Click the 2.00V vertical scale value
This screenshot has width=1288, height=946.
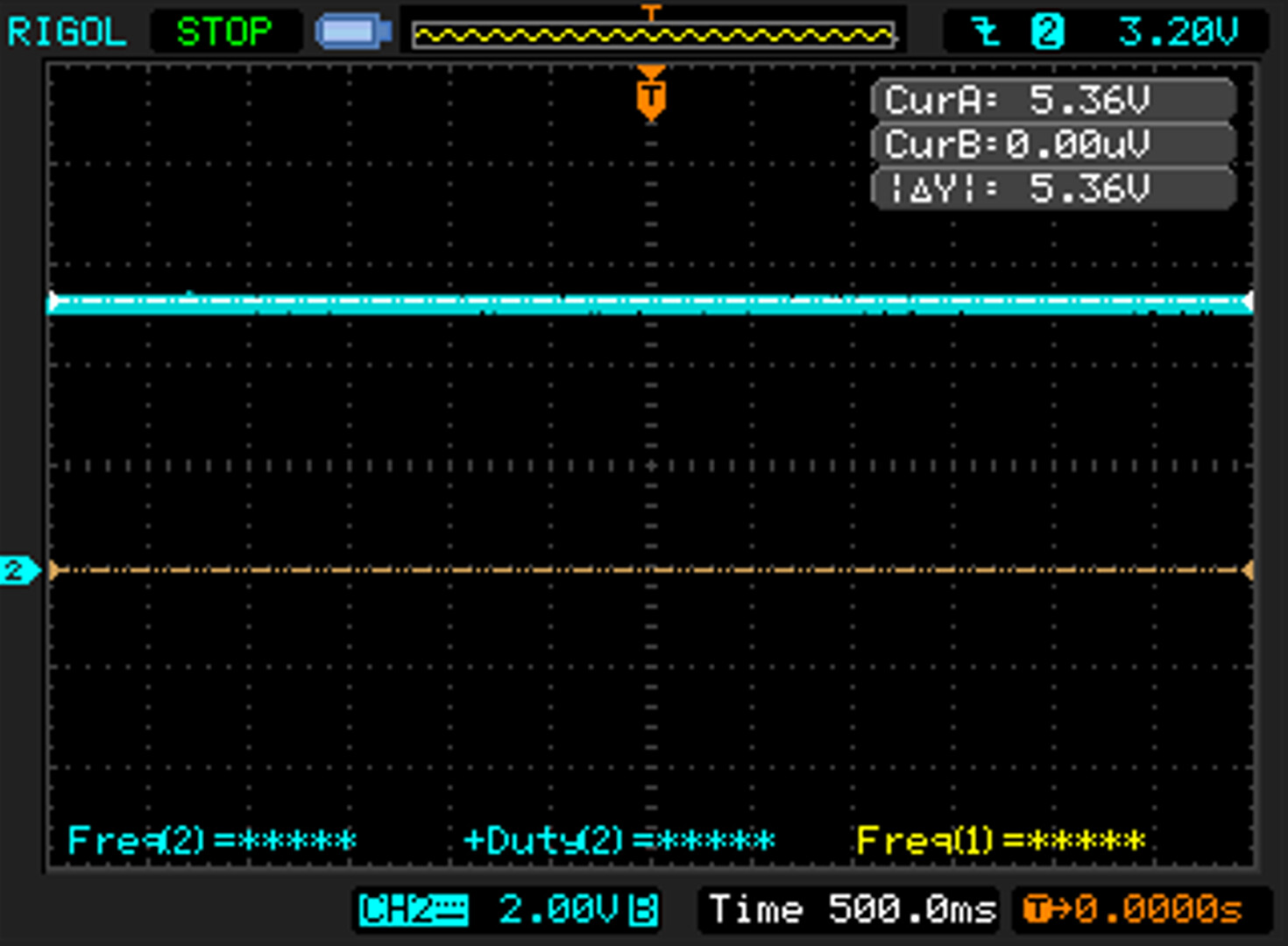(x=558, y=910)
